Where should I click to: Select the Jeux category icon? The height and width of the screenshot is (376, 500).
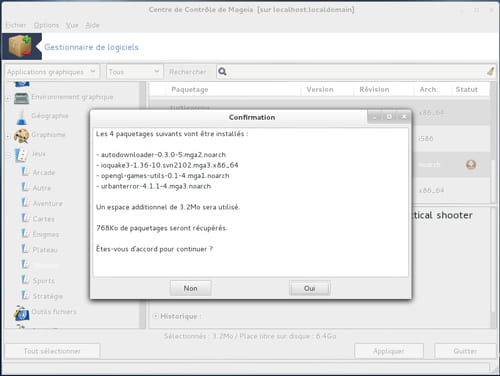(21, 155)
